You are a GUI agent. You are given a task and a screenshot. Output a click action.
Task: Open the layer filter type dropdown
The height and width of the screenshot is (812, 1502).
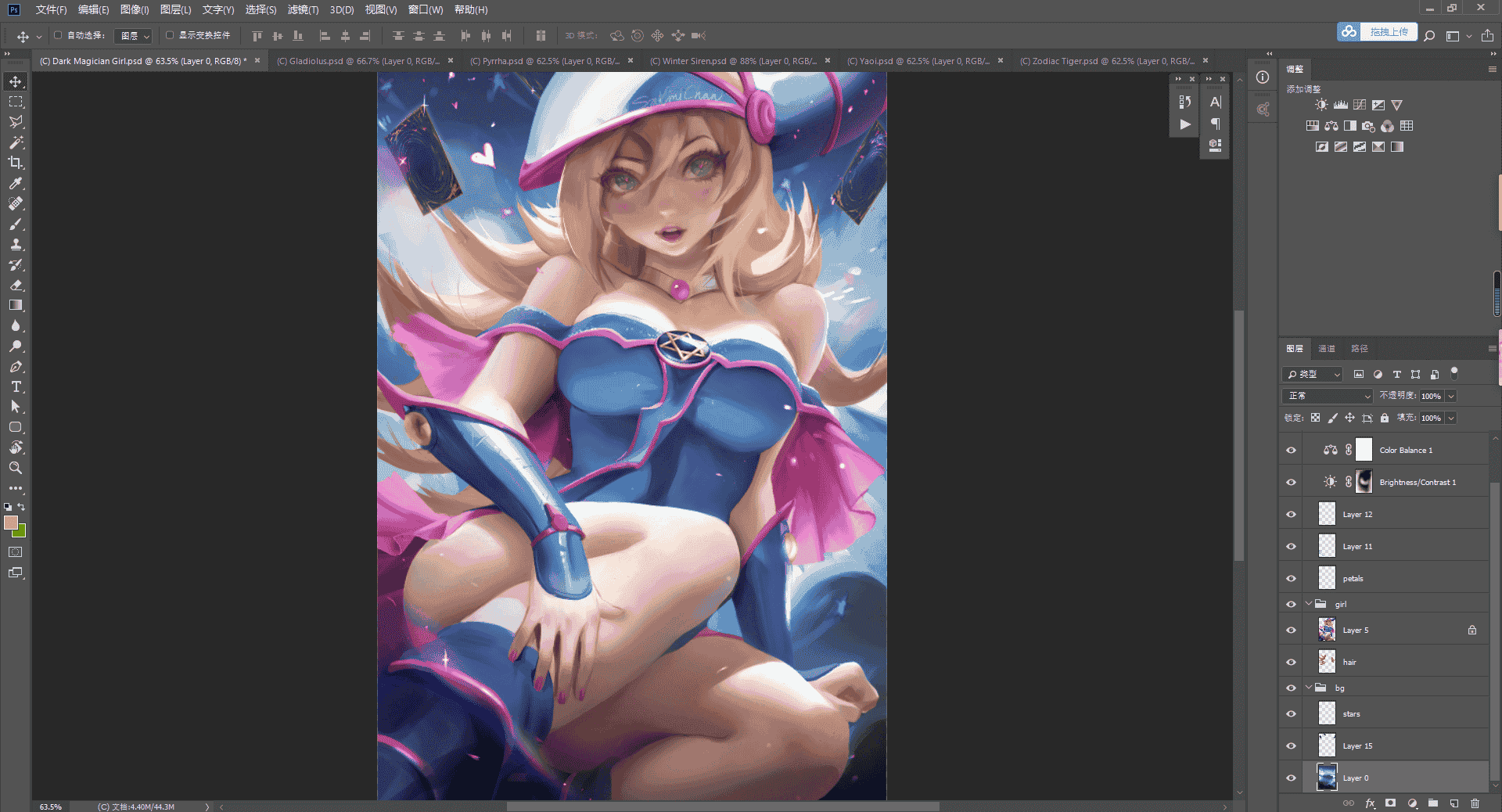point(1313,374)
